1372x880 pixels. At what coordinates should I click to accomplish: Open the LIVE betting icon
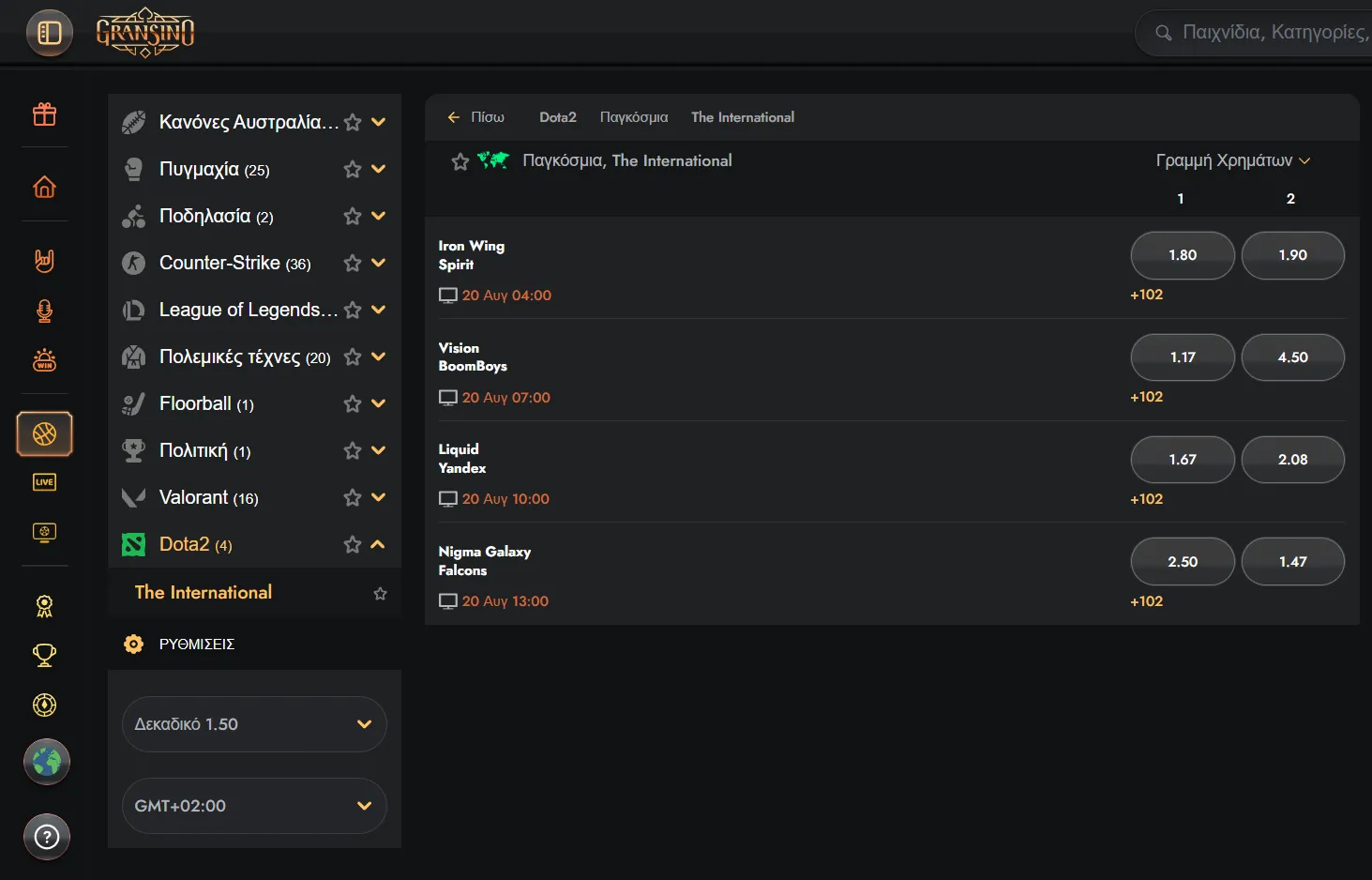44,482
